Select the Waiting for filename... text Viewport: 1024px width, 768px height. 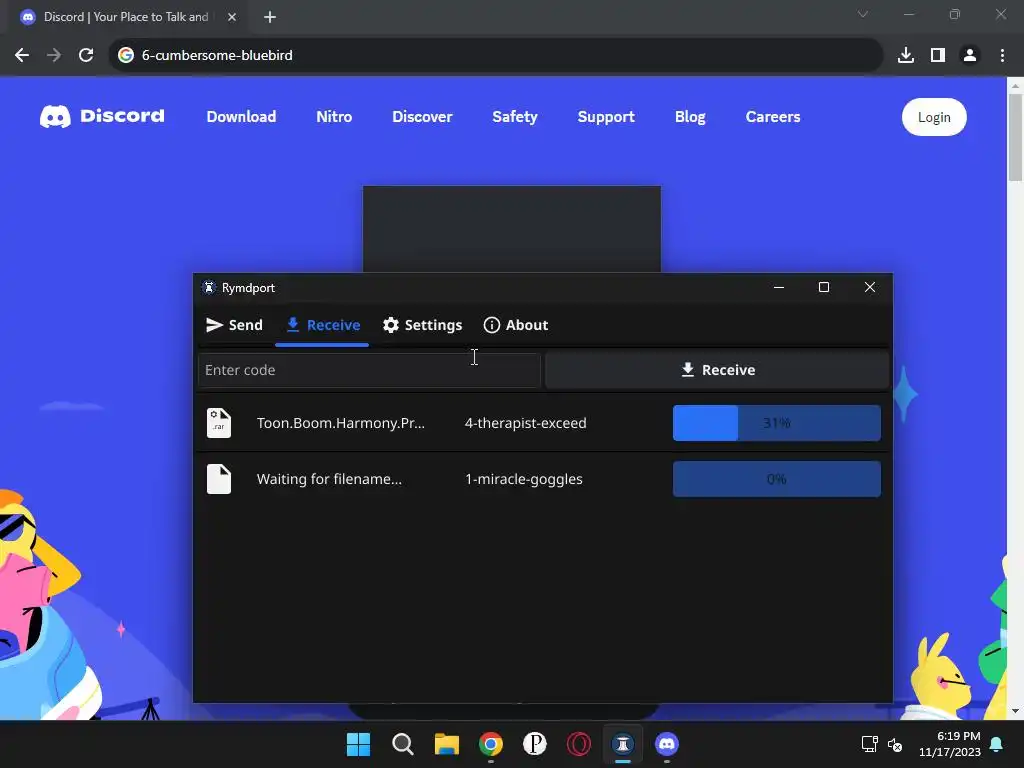[329, 479]
